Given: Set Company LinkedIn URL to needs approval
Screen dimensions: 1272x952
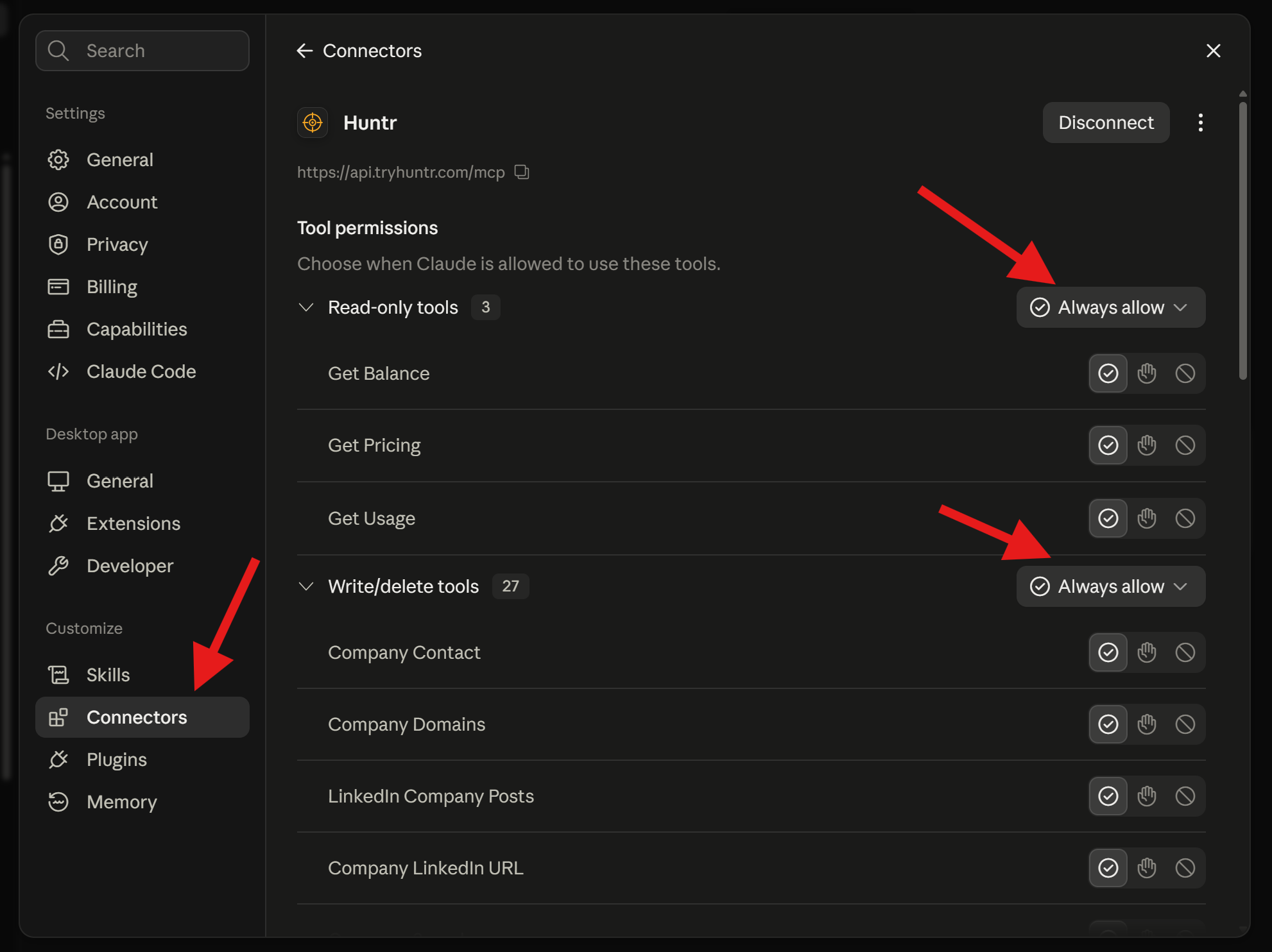Looking at the screenshot, I should point(1147,868).
